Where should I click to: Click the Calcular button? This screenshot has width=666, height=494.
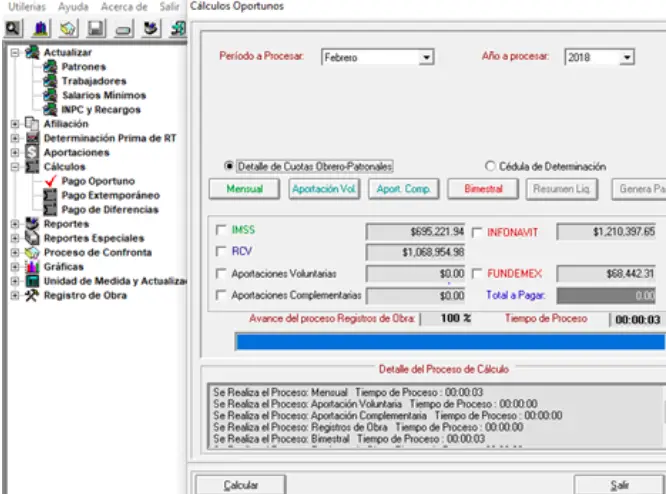click(240, 485)
